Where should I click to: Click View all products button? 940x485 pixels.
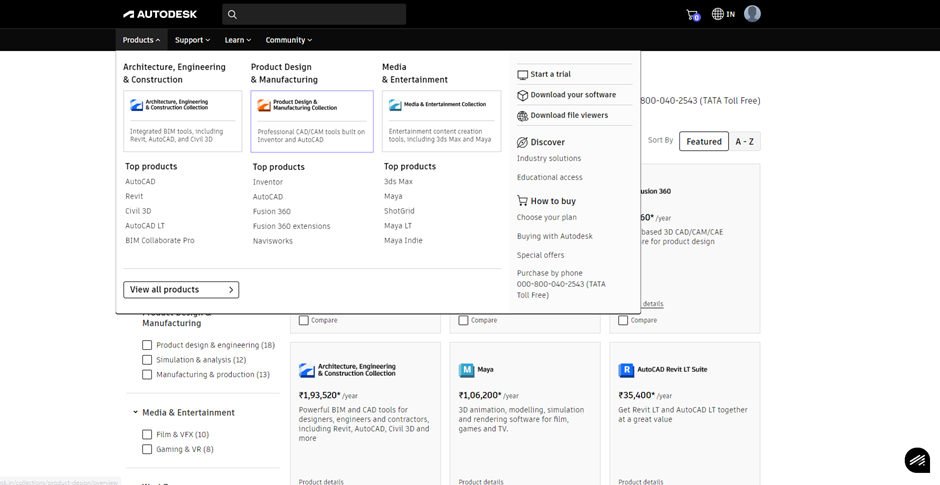pos(181,290)
